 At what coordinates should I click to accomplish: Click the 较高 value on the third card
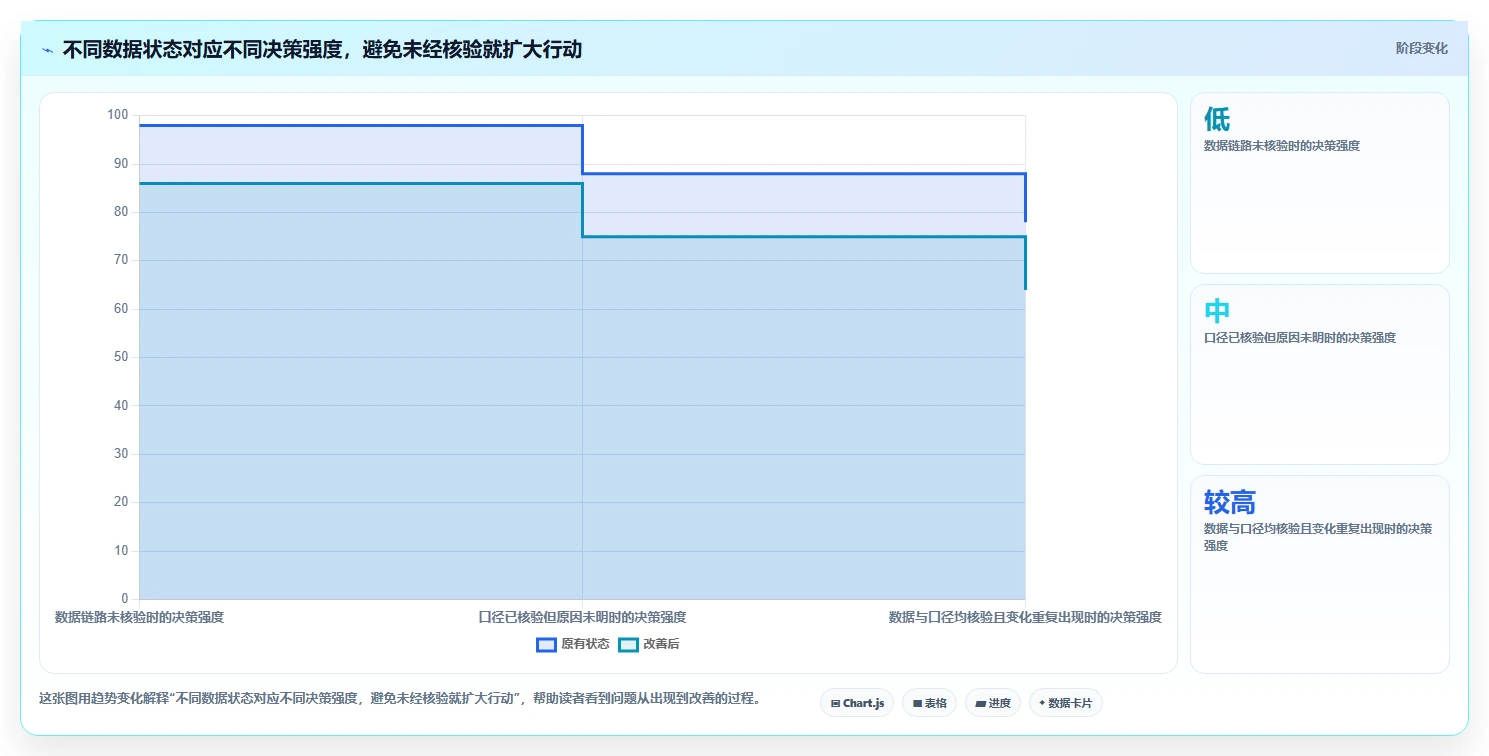(1230, 502)
